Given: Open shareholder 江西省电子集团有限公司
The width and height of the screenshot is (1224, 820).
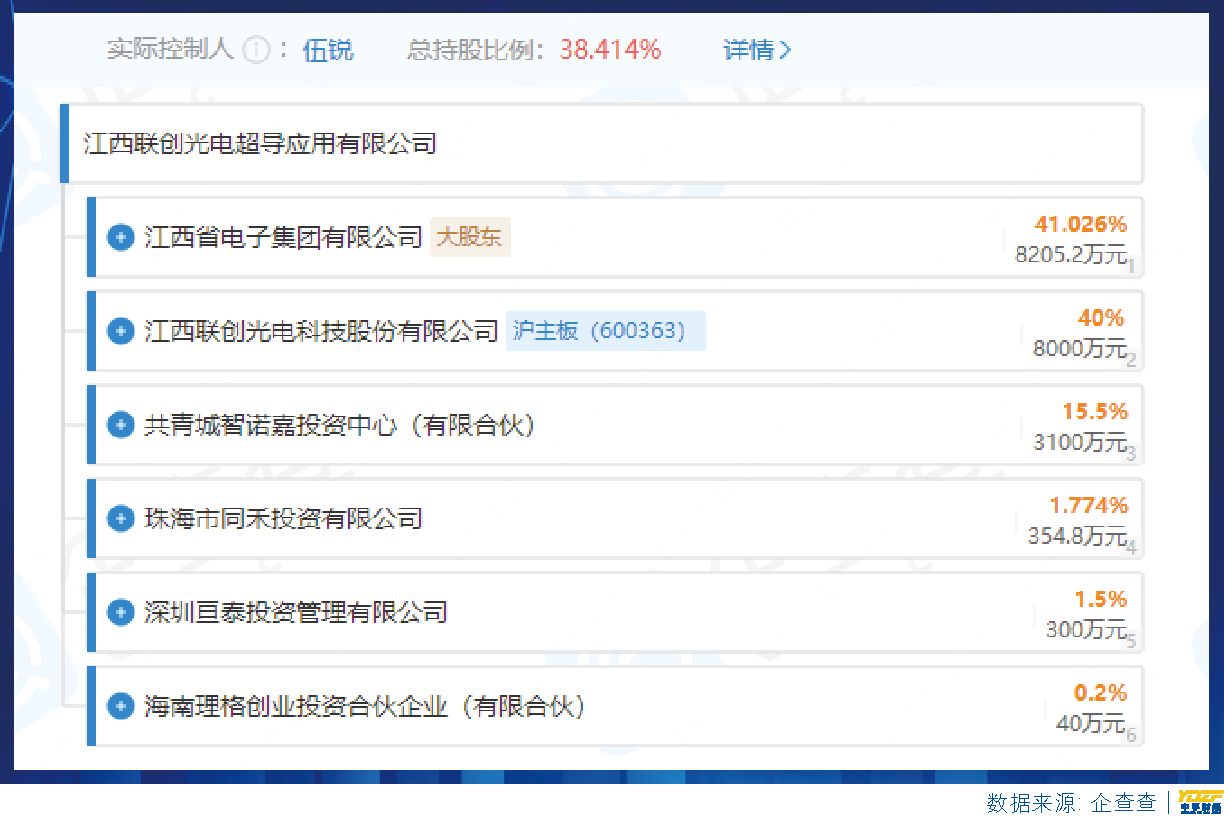Looking at the screenshot, I should 284,238.
